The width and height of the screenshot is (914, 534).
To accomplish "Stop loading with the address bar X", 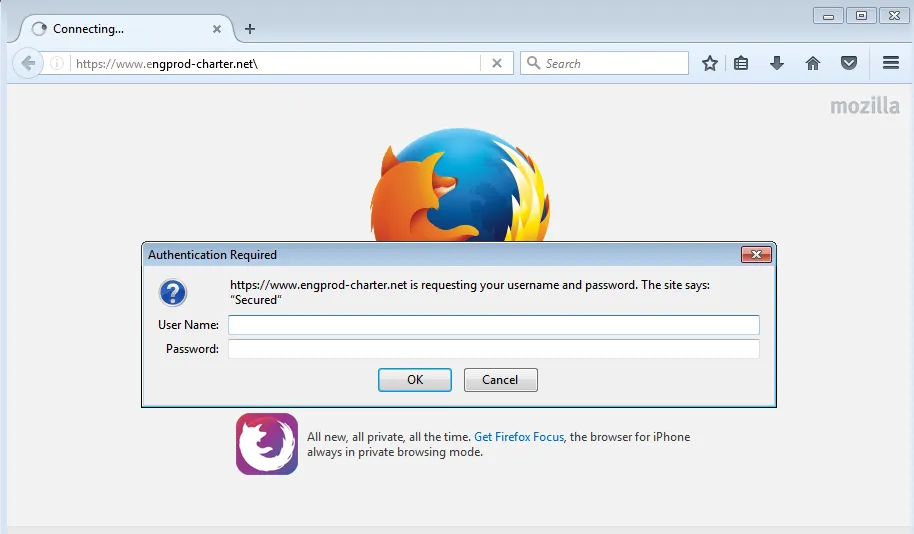I will (x=497, y=63).
